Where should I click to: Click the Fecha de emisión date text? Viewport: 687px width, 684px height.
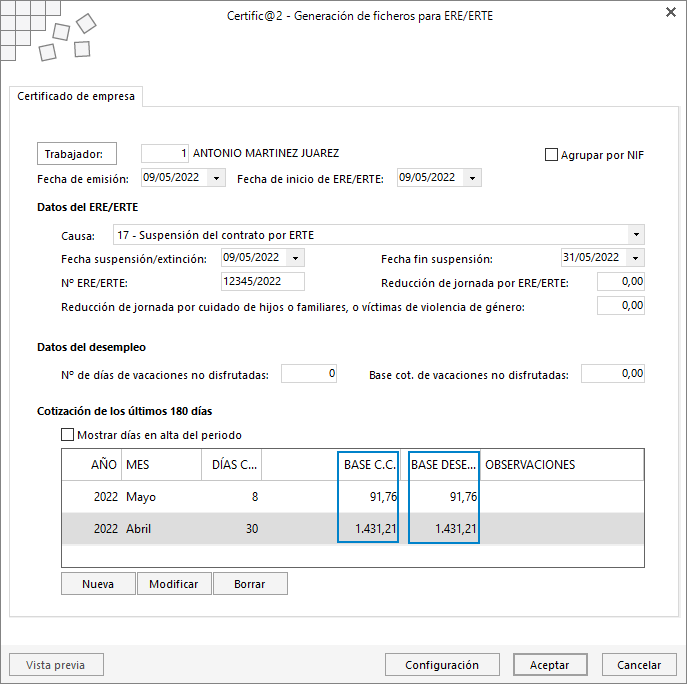click(x=171, y=177)
